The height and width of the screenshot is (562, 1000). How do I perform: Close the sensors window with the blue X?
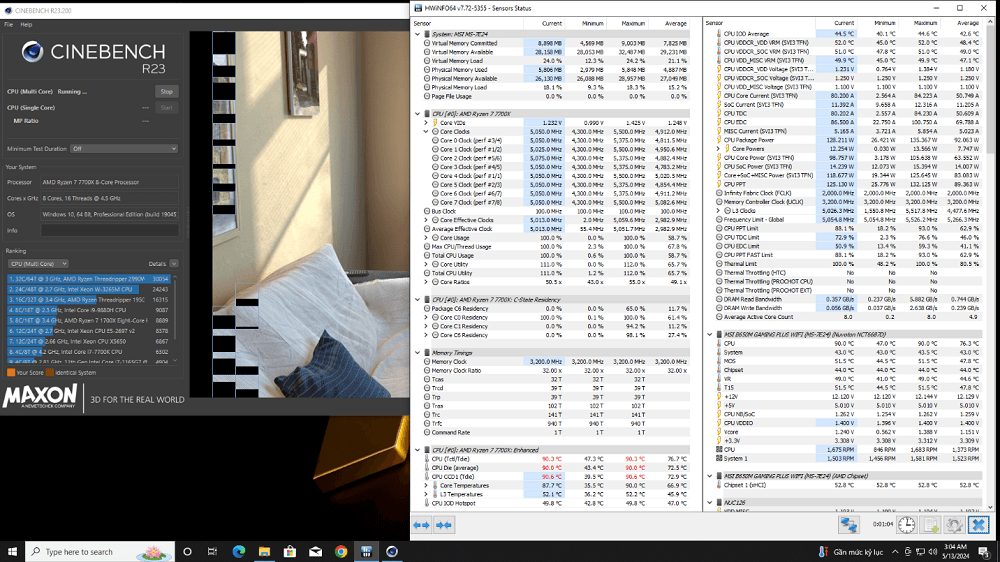978,525
